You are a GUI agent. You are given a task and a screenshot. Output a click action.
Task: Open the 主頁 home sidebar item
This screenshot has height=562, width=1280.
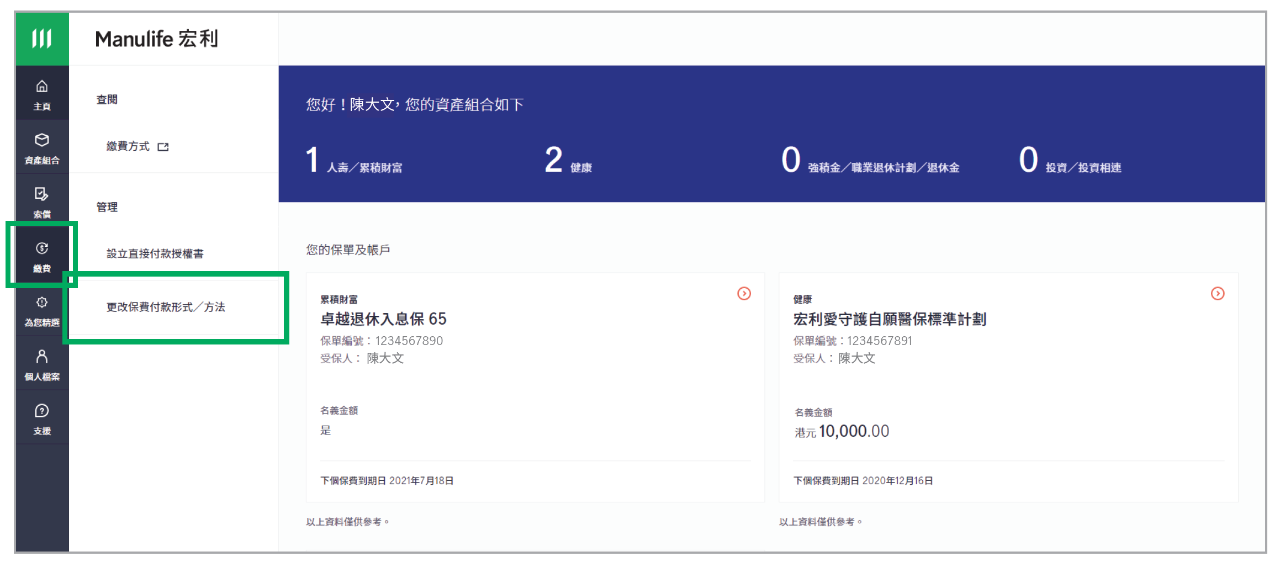click(42, 93)
